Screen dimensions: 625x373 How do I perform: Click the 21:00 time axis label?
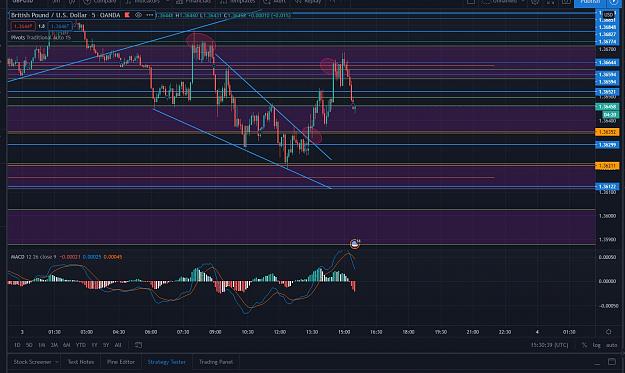473,332
